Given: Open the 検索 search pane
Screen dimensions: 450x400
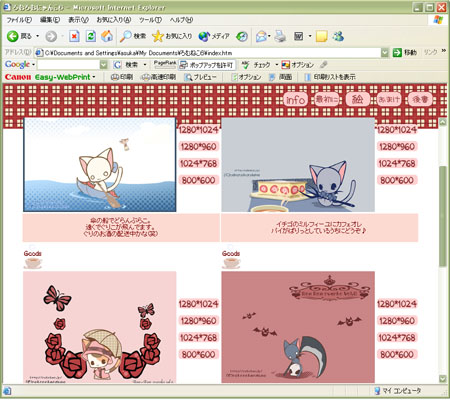Looking at the screenshot, I should pyautogui.click(x=133, y=36).
